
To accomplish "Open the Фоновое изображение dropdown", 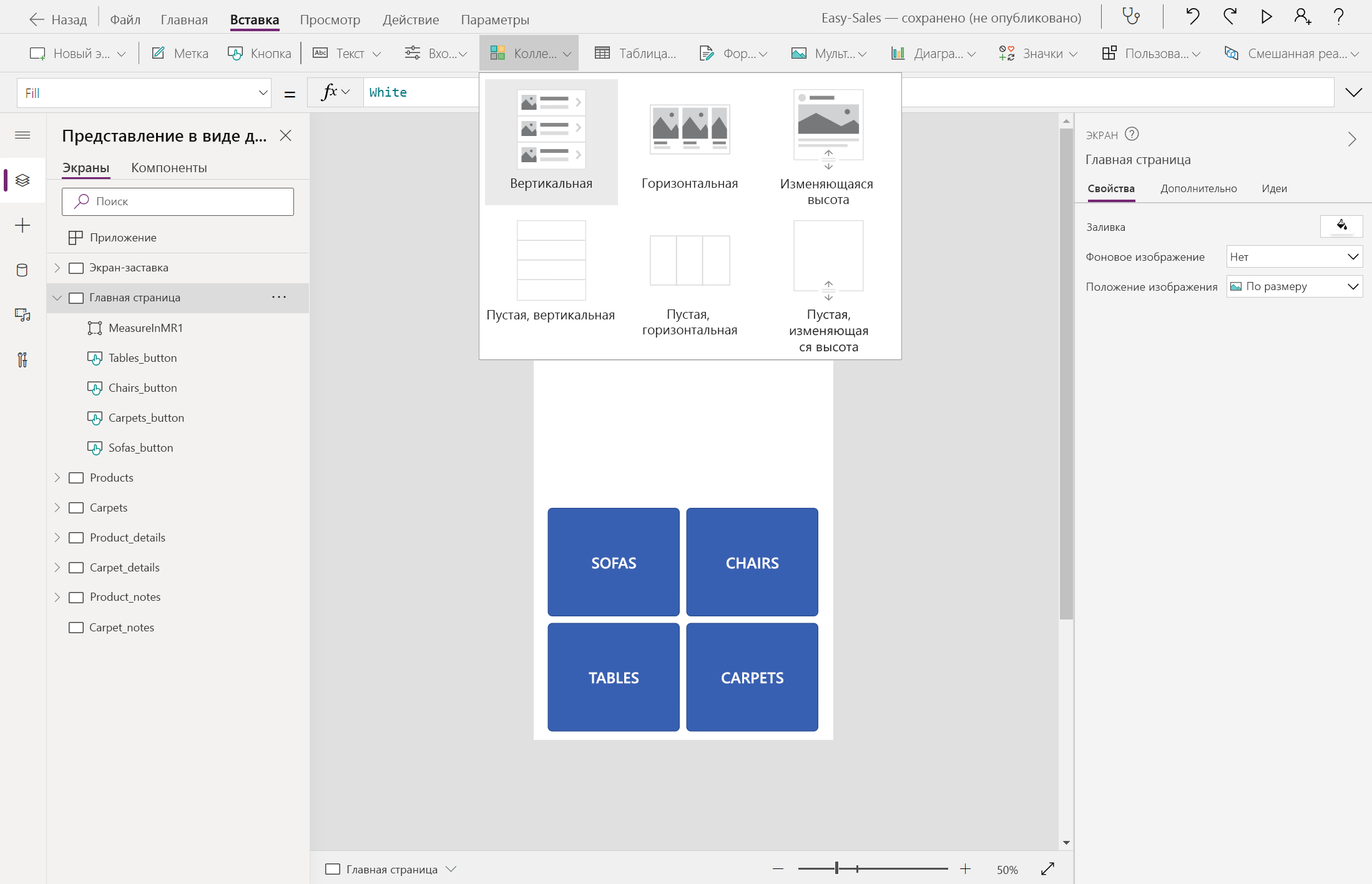I will pos(1294,256).
